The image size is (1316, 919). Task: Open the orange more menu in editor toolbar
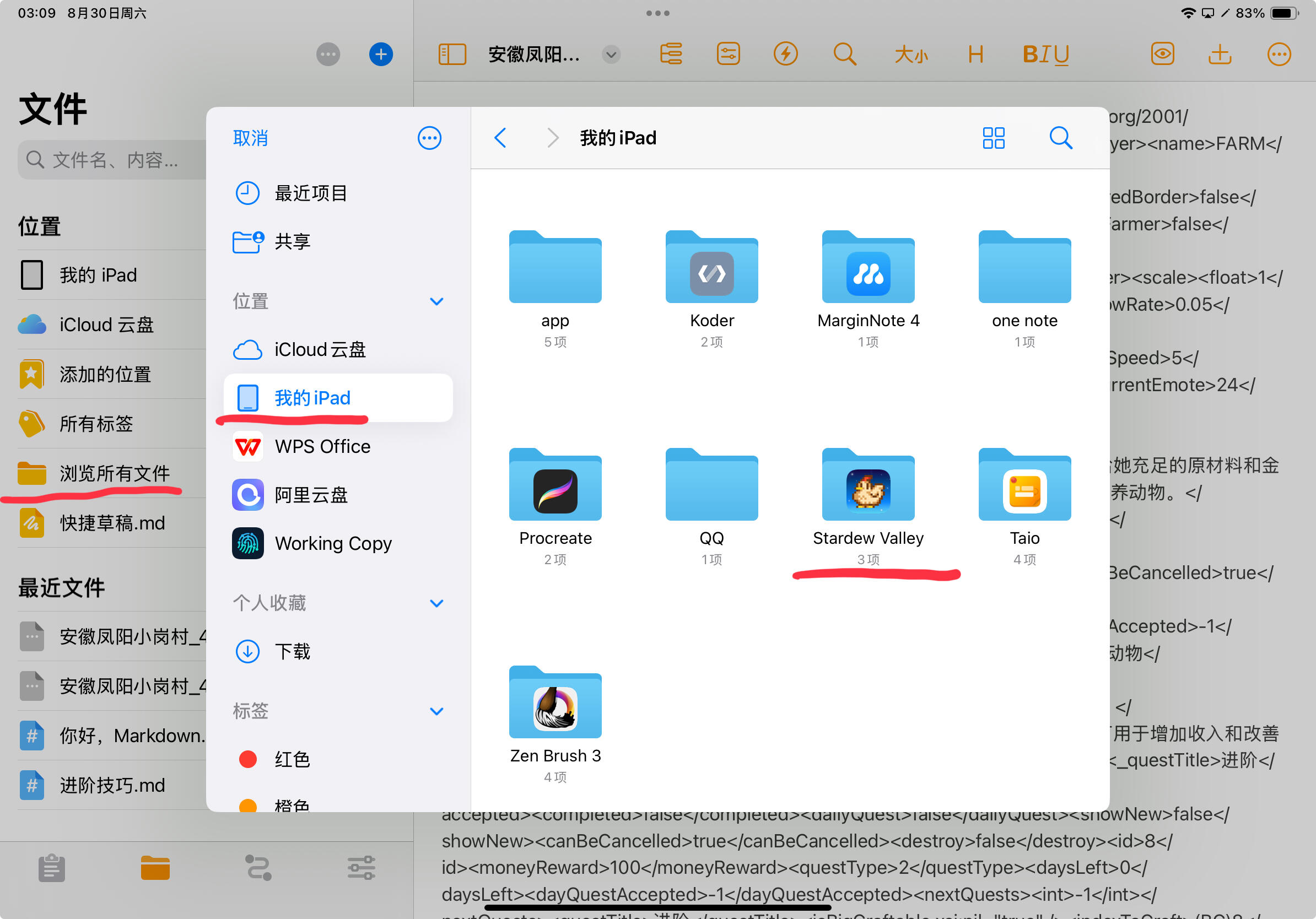click(x=1279, y=55)
